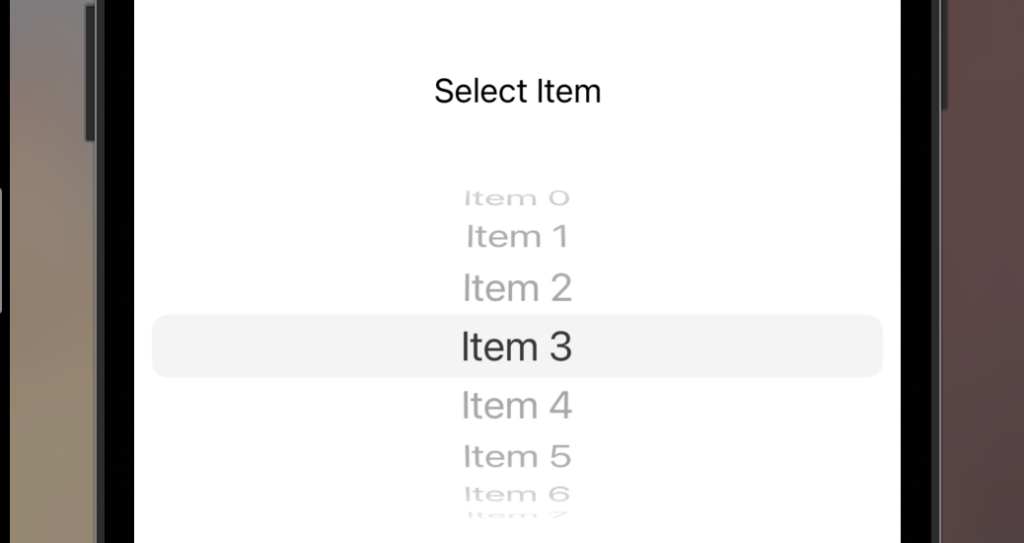Select Item 4 below the highlighted row
This screenshot has height=543, width=1024.
(x=517, y=405)
